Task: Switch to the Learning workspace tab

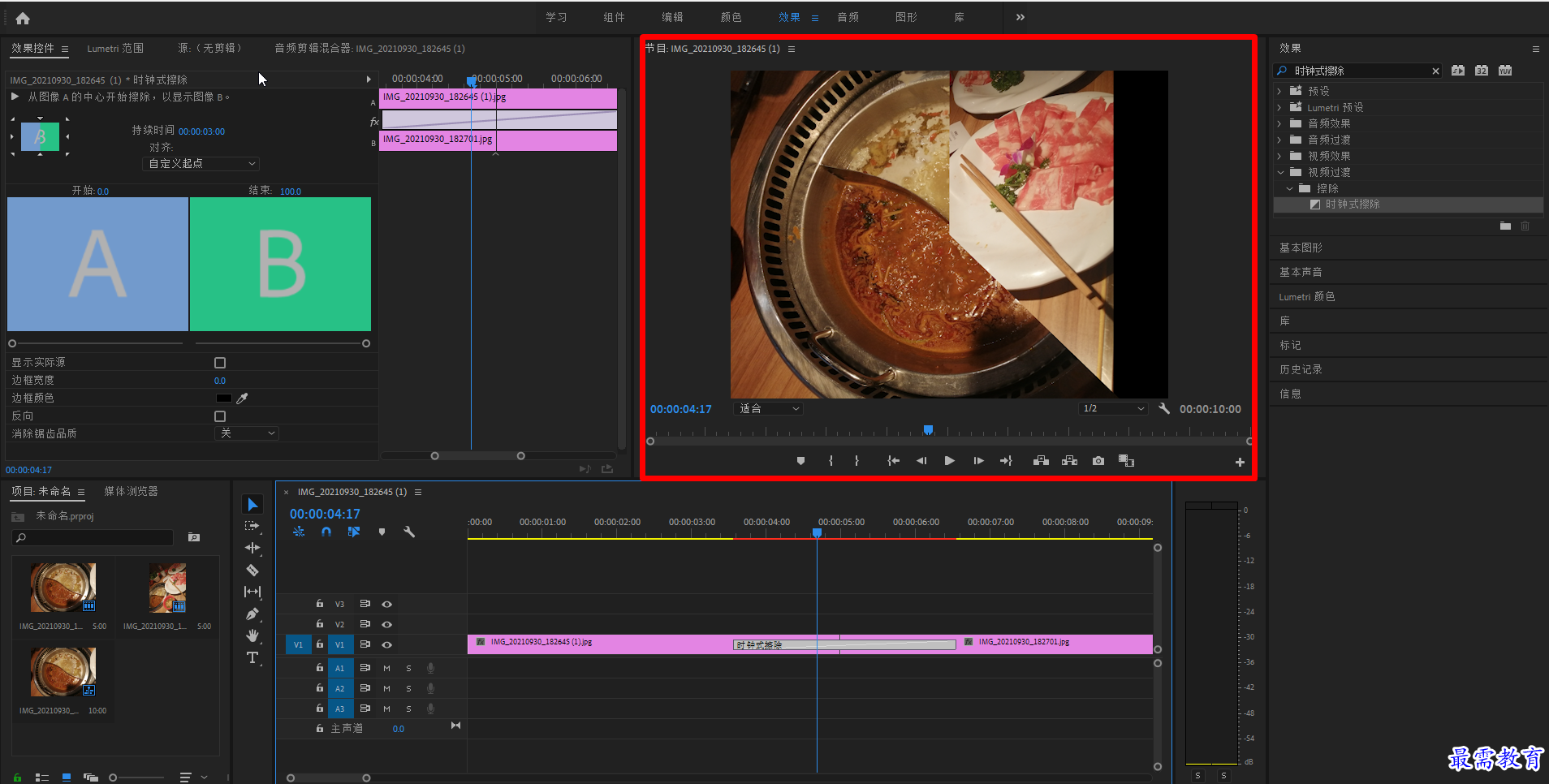Action: point(556,17)
